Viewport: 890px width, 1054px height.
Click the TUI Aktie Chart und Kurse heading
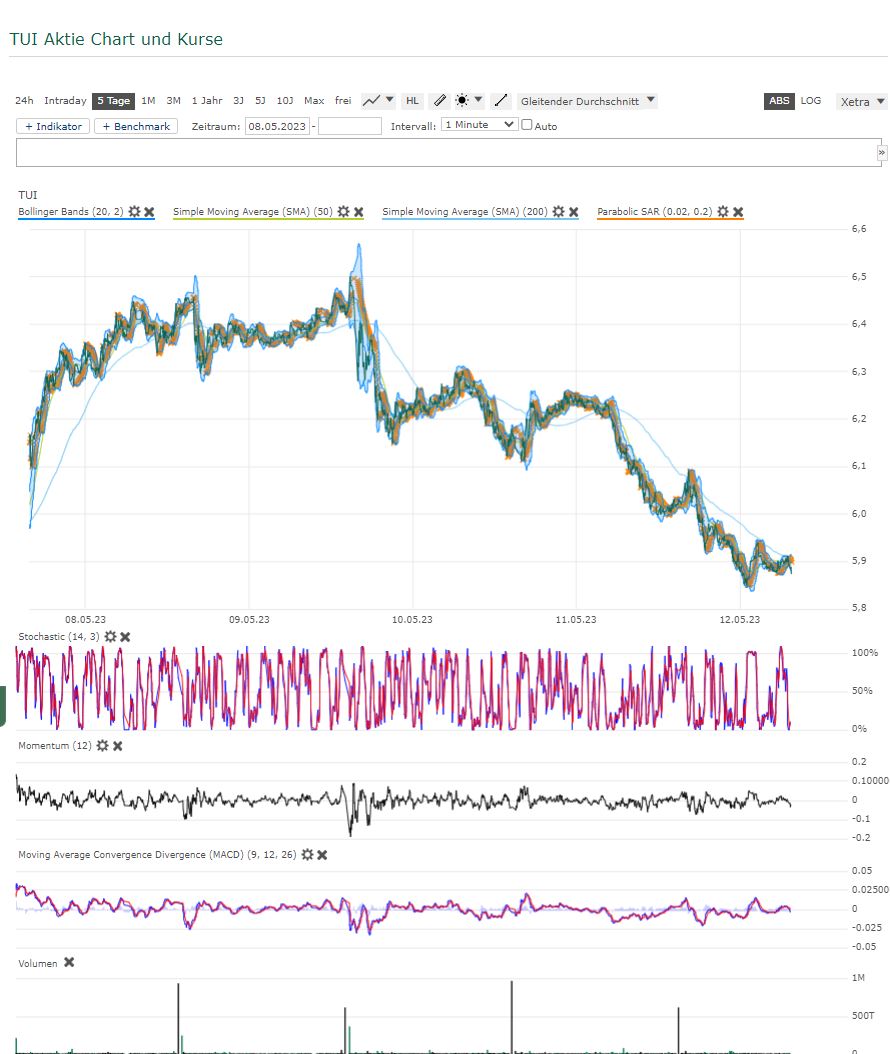(x=116, y=39)
